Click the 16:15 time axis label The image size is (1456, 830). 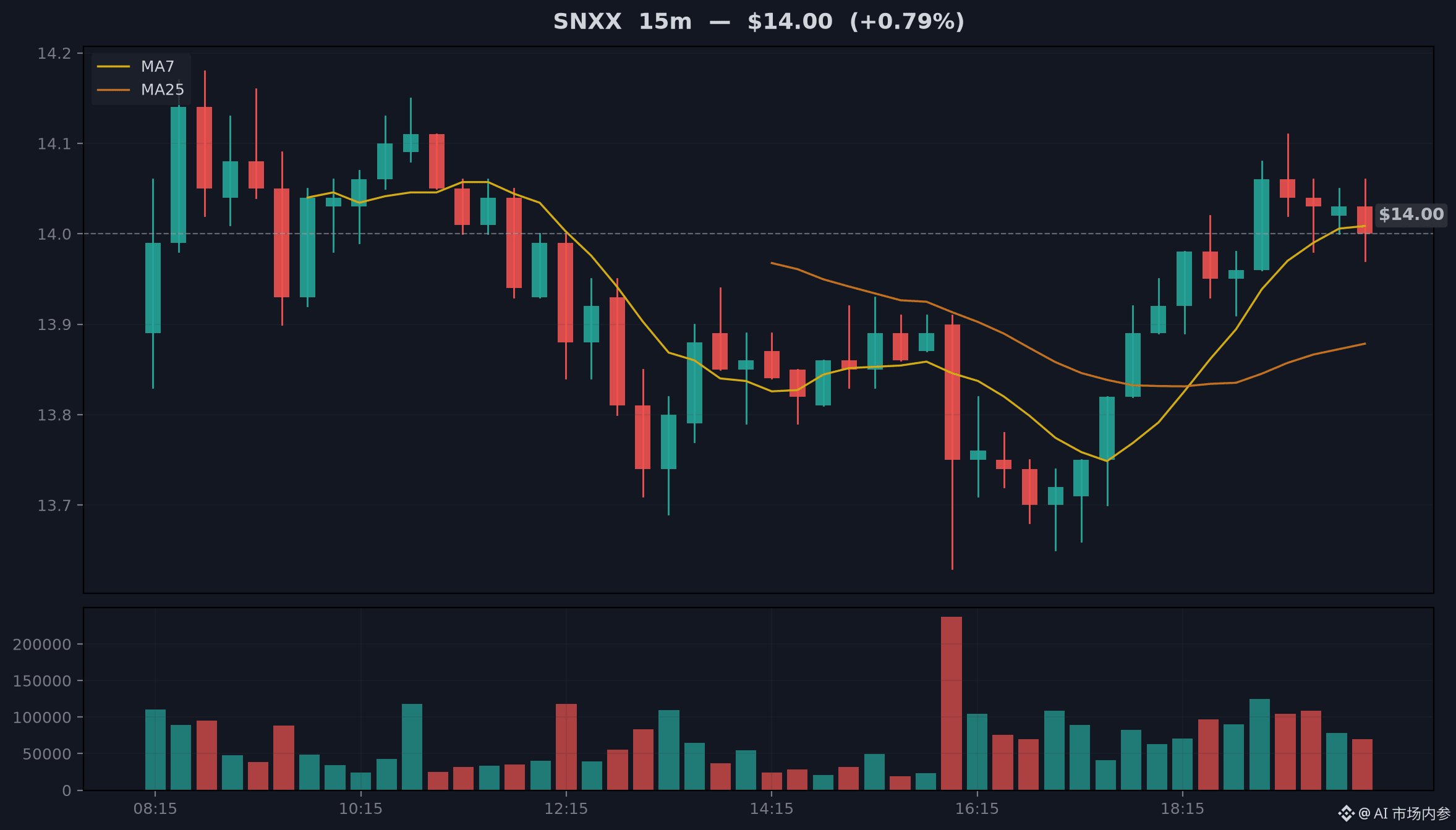tap(977, 808)
